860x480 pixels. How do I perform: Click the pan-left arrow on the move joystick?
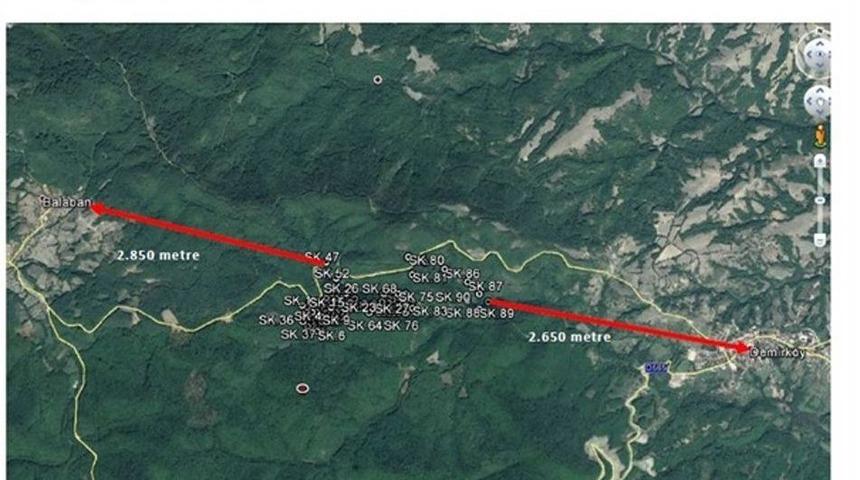click(x=810, y=101)
